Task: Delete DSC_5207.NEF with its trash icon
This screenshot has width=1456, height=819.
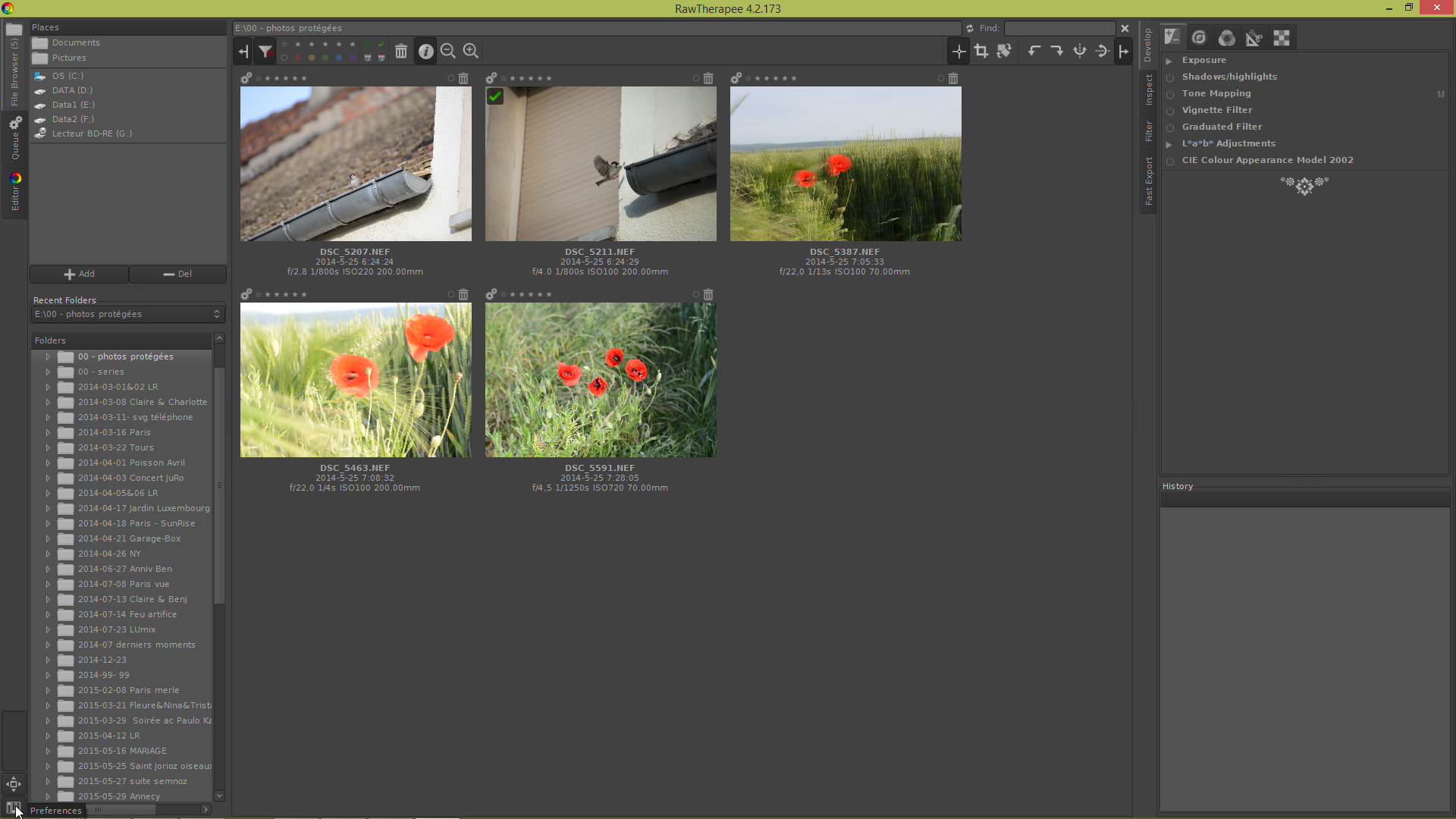Action: (x=463, y=79)
